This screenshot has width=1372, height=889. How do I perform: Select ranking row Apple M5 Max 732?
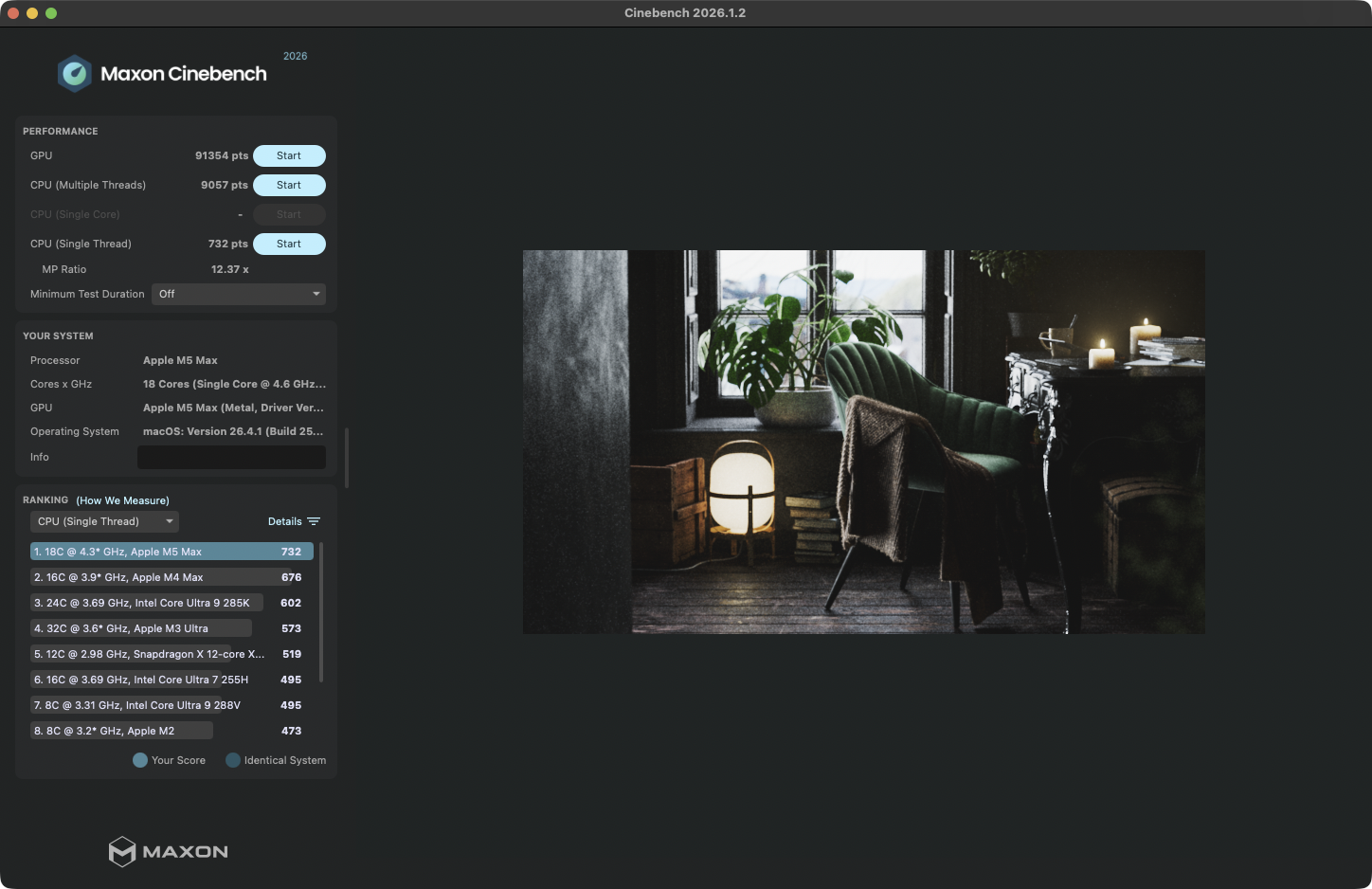(171, 552)
